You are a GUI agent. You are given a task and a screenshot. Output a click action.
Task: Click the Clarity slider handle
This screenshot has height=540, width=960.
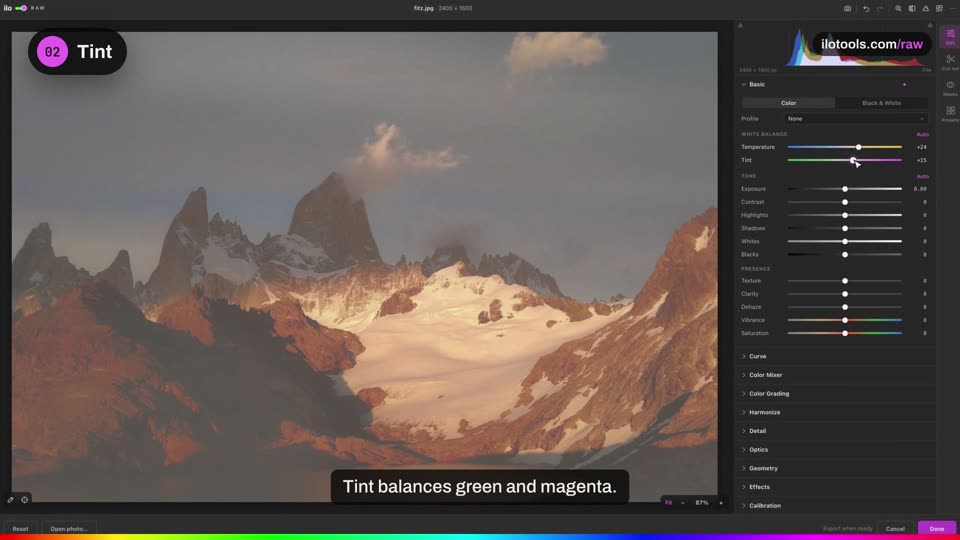coord(845,294)
